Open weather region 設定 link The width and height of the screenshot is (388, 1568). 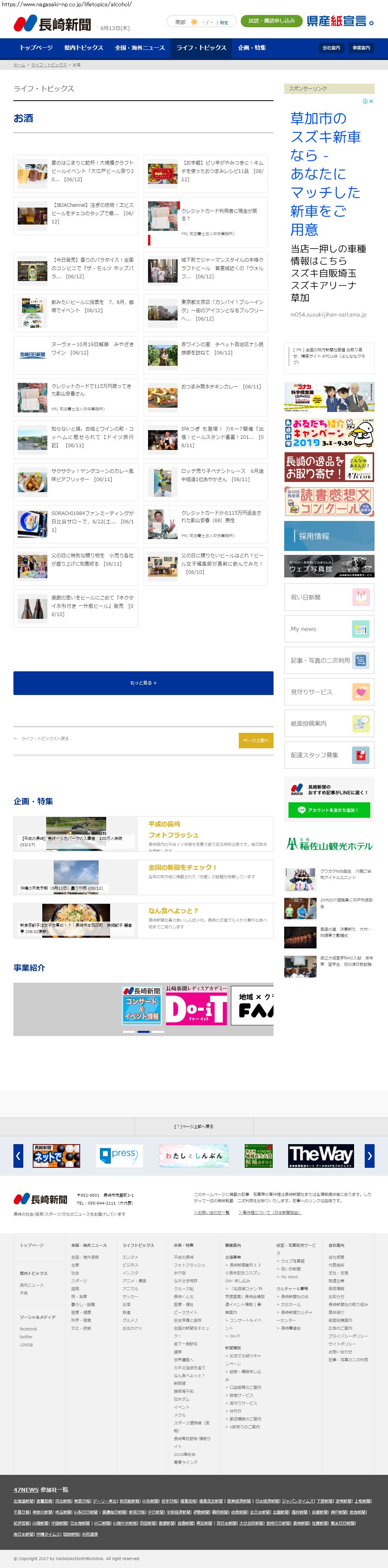pyautogui.click(x=224, y=22)
